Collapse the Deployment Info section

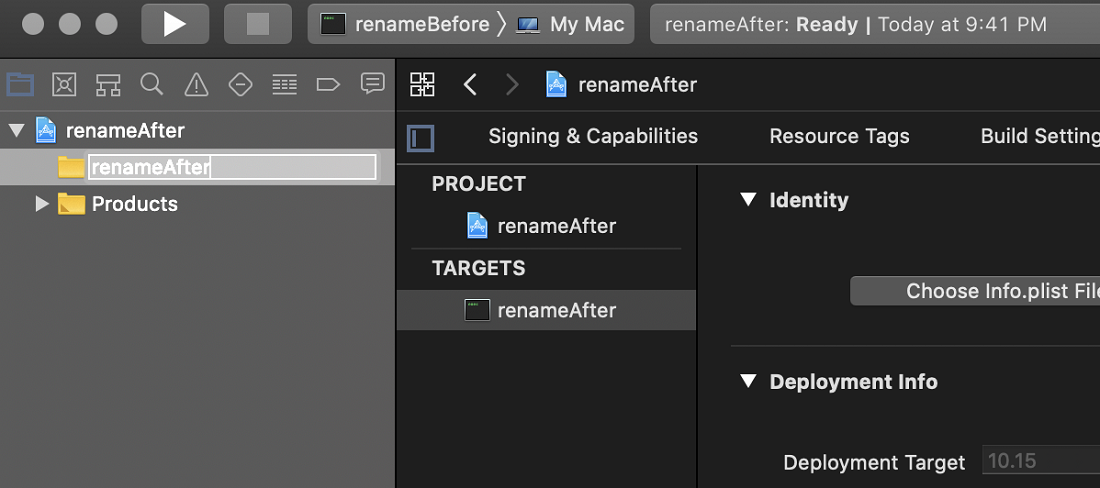pyautogui.click(x=749, y=381)
